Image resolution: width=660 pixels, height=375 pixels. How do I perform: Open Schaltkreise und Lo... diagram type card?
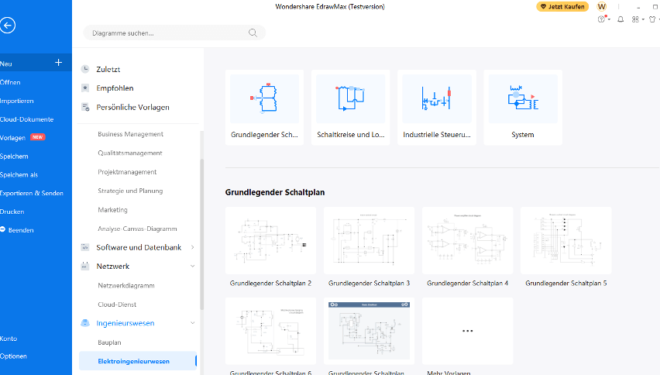click(351, 107)
